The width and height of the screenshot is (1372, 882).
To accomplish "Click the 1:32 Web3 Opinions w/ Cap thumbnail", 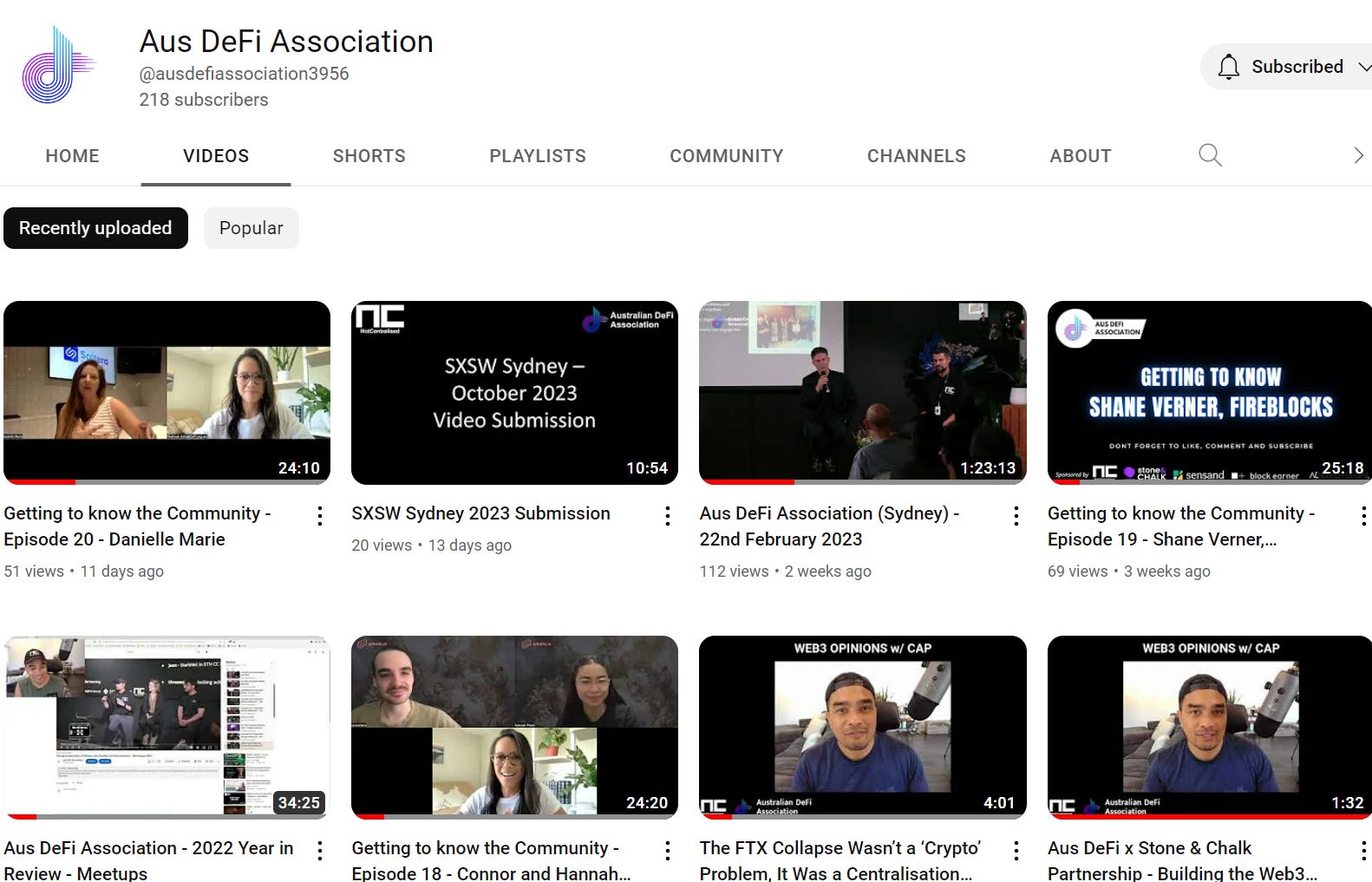I will [1210, 727].
